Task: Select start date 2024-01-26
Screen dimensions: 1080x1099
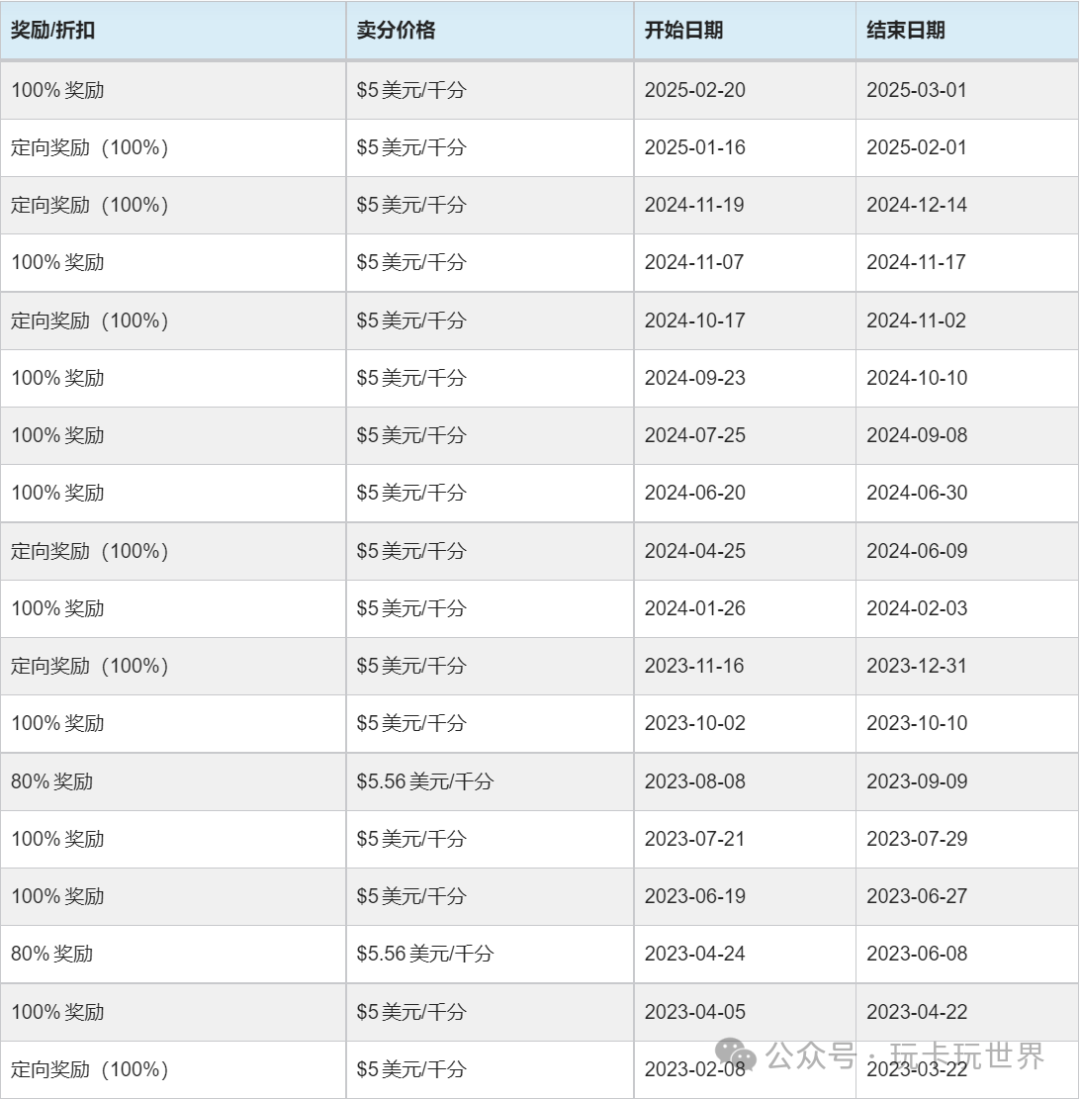Action: coord(695,609)
